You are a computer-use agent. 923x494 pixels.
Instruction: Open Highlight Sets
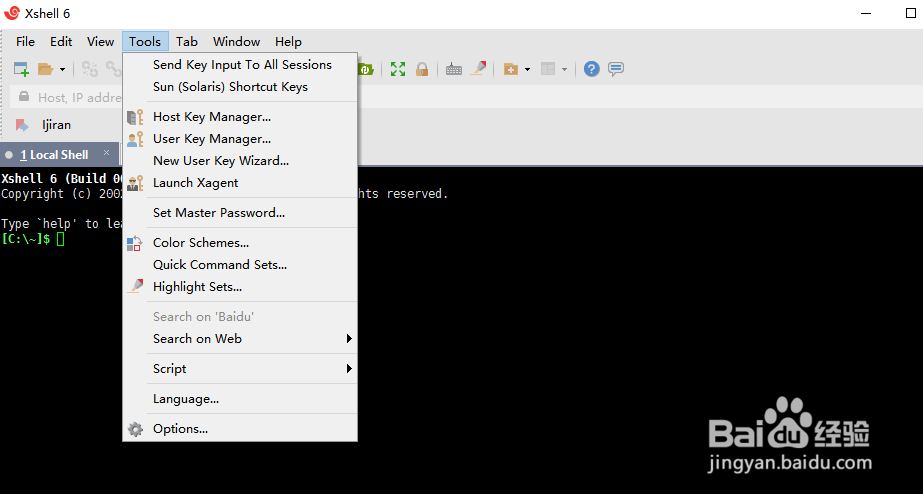(240, 287)
